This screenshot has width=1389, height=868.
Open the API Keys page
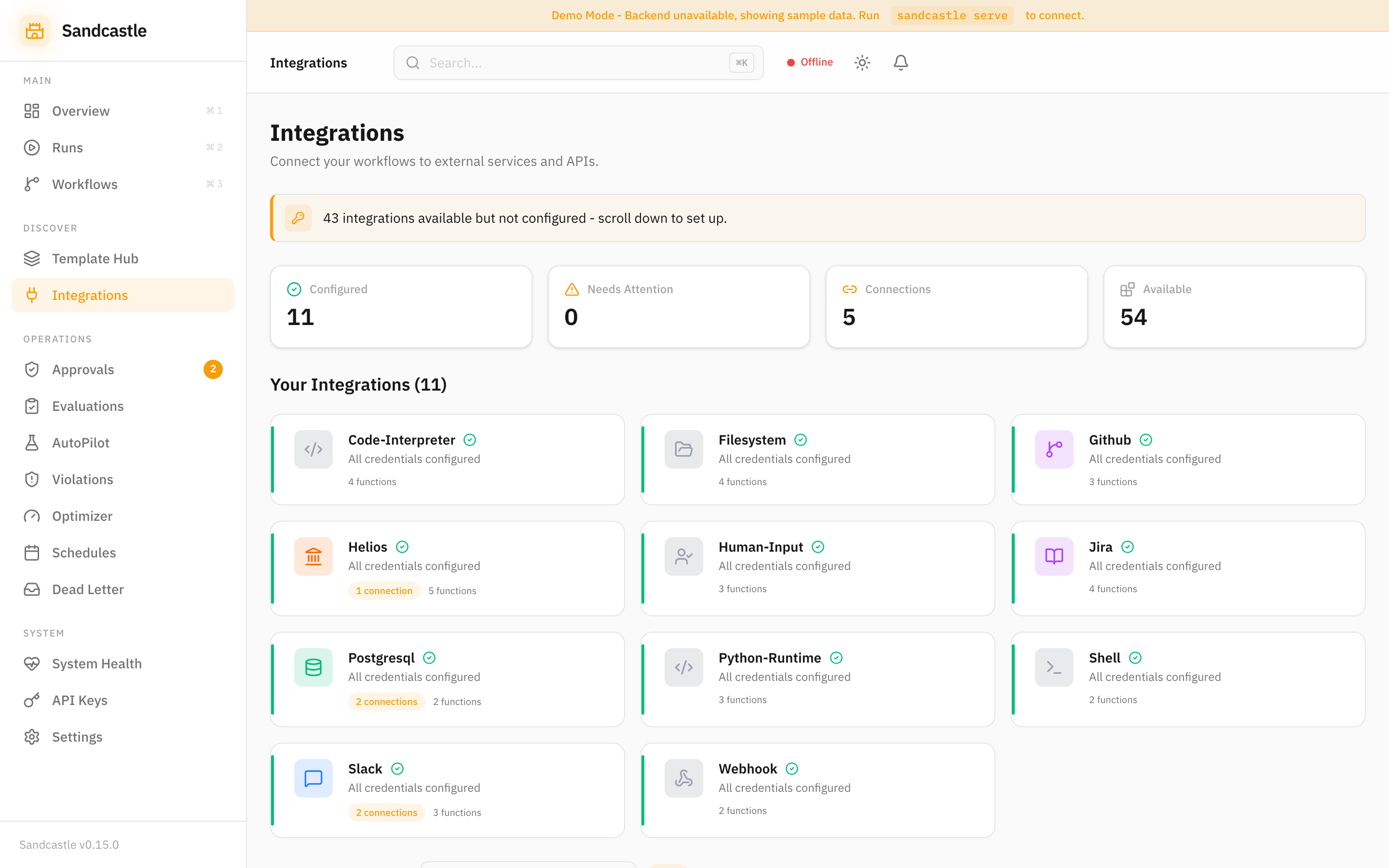pos(79,700)
